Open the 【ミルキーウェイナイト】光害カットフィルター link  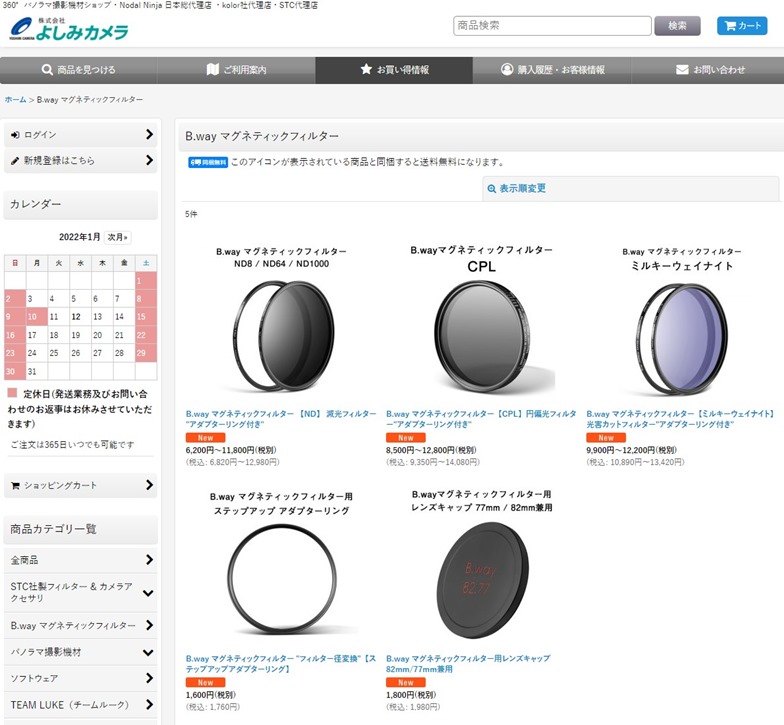point(680,419)
